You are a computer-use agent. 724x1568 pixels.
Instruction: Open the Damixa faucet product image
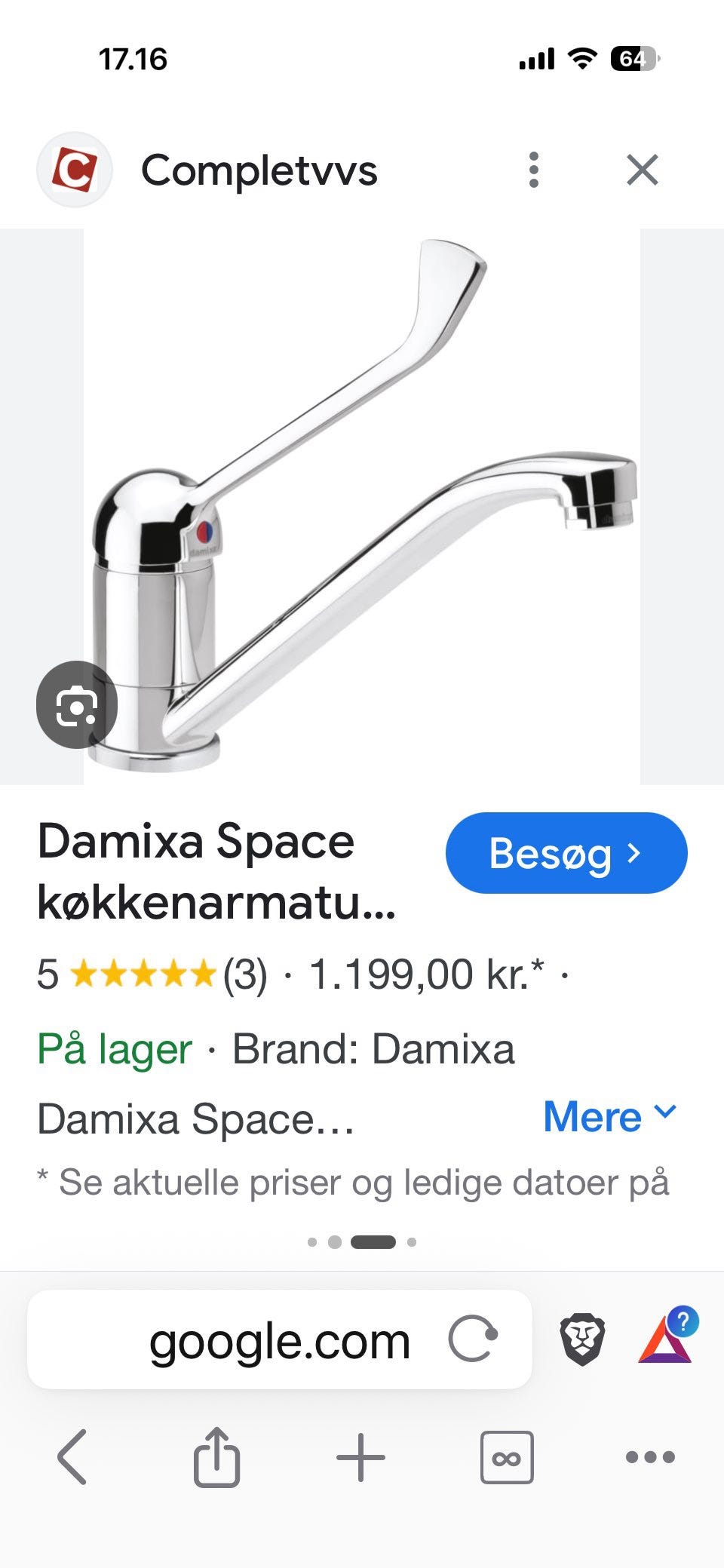click(x=362, y=506)
